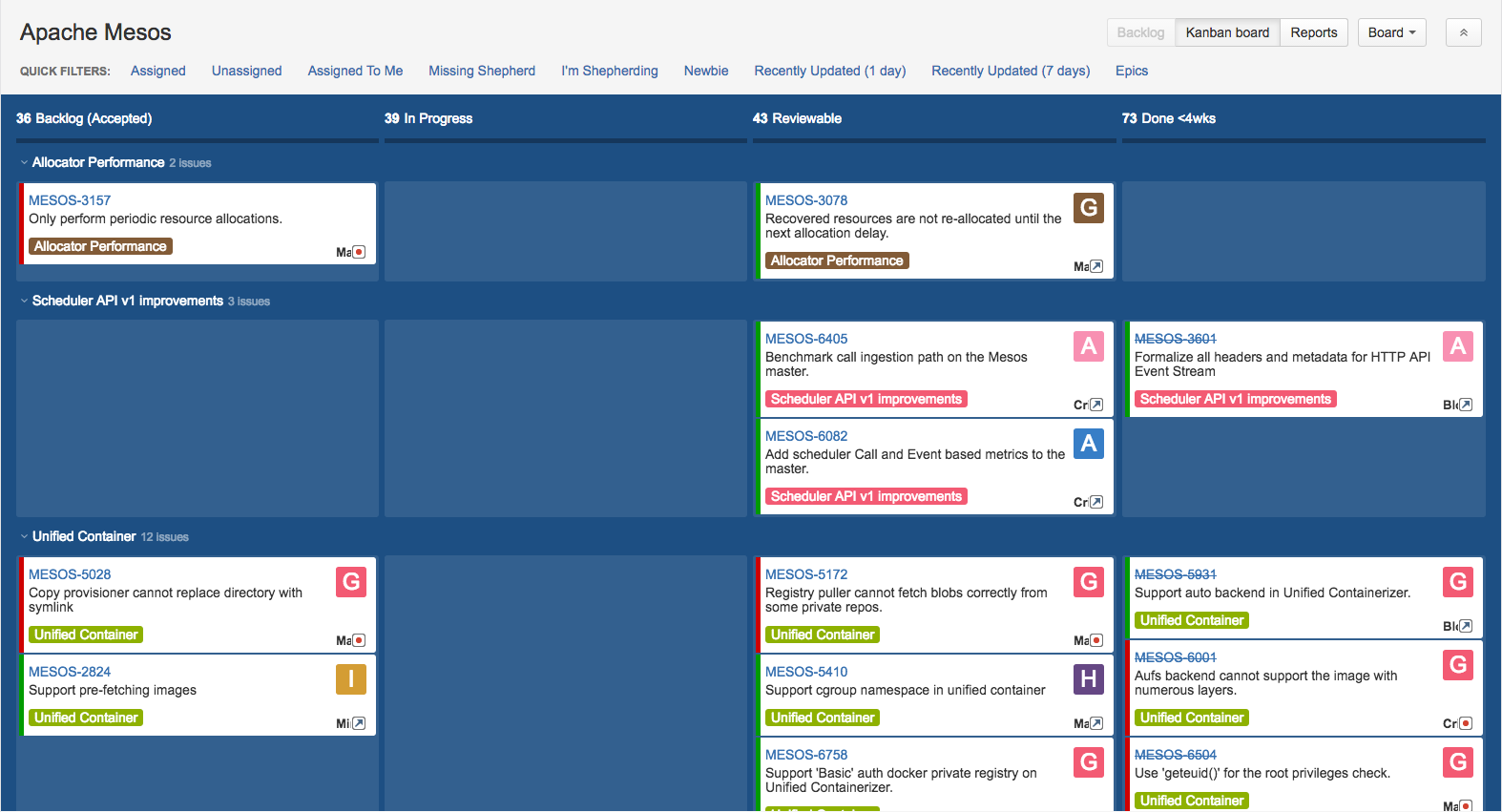Click the issue type icon on MESOS-3078
This screenshot has height=812, width=1502.
pyautogui.click(x=1097, y=266)
